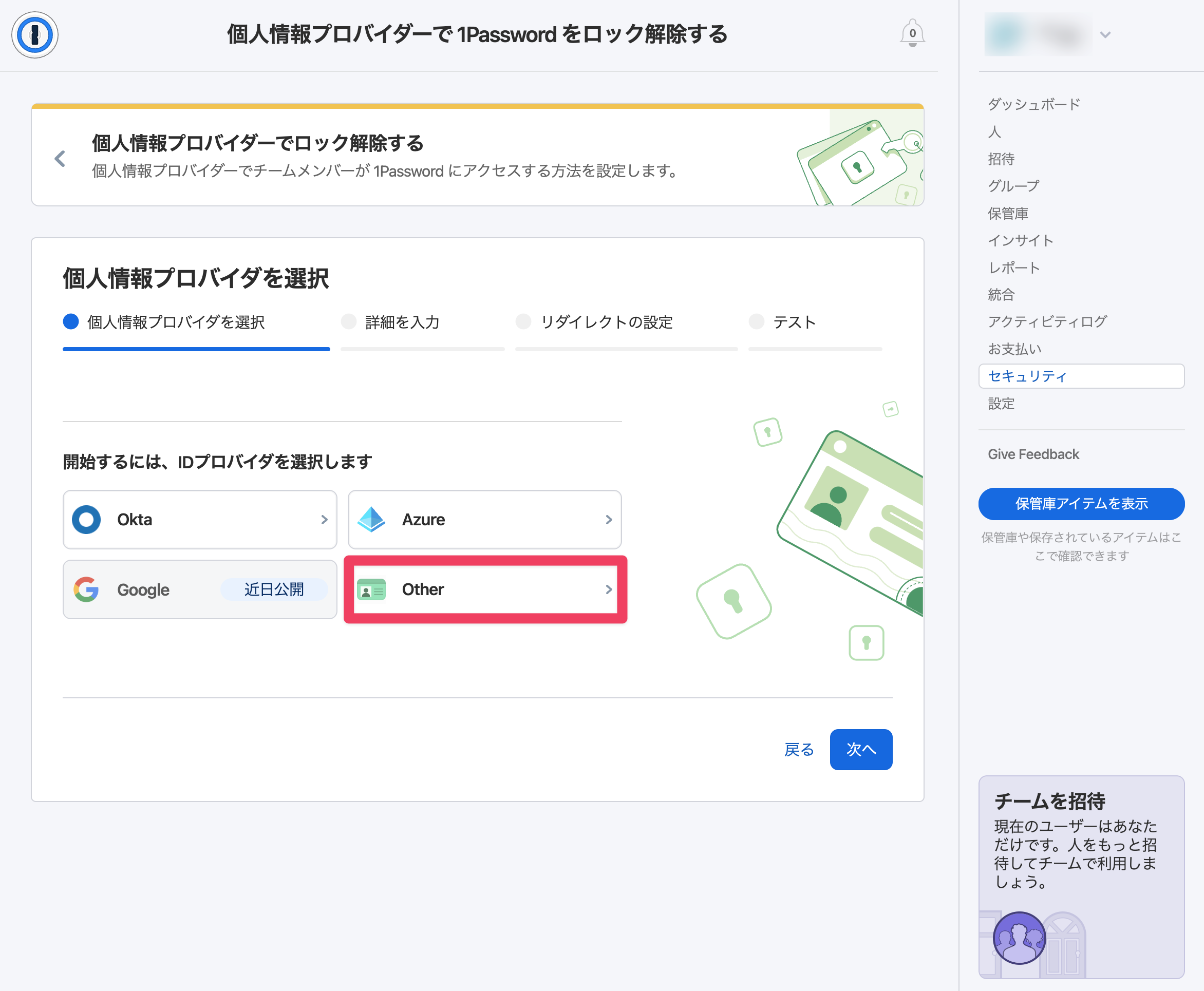The height and width of the screenshot is (991, 1204).
Task: Open the Okta option arrow
Action: (324, 520)
